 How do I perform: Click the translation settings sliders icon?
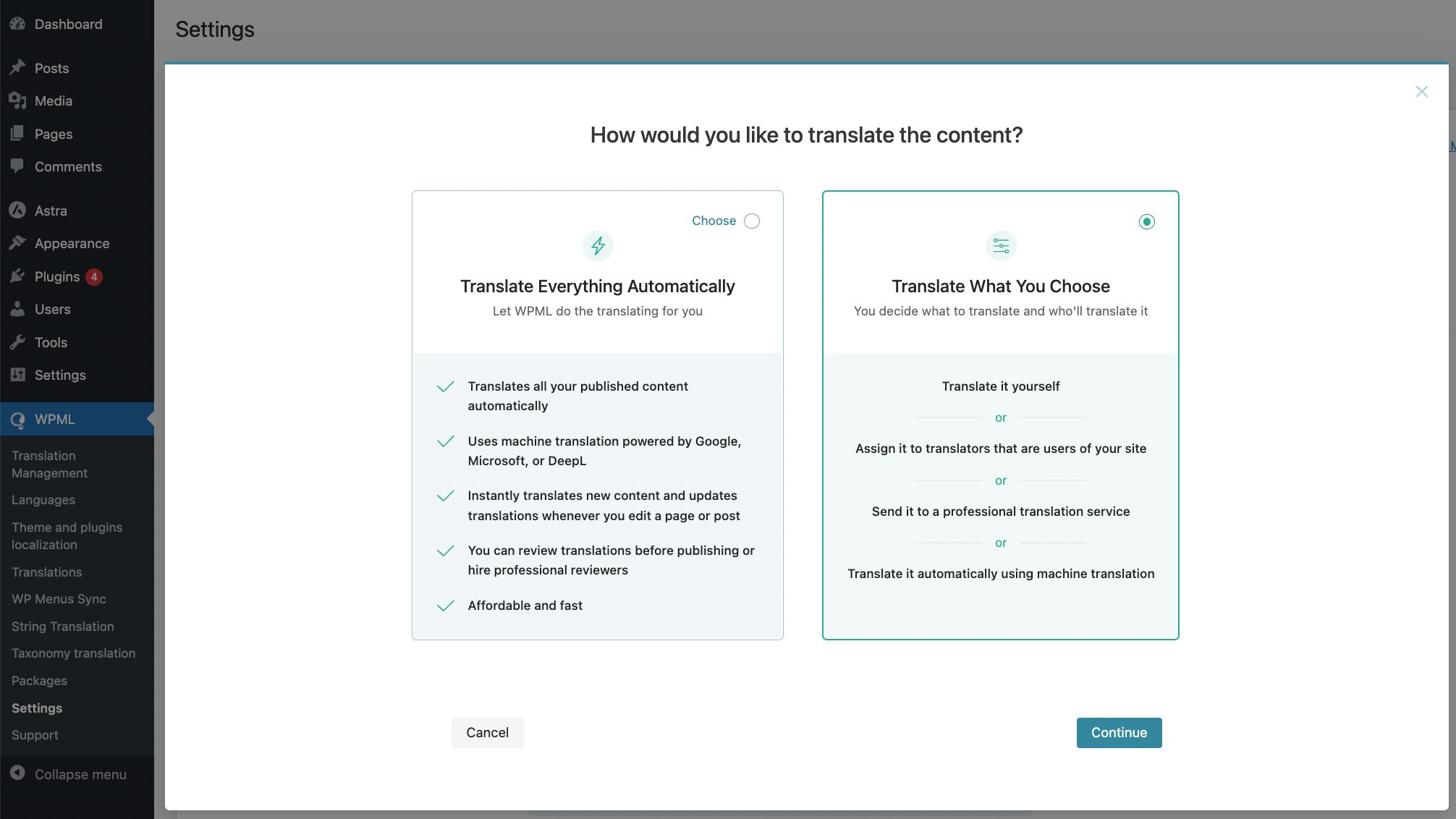[1000, 246]
